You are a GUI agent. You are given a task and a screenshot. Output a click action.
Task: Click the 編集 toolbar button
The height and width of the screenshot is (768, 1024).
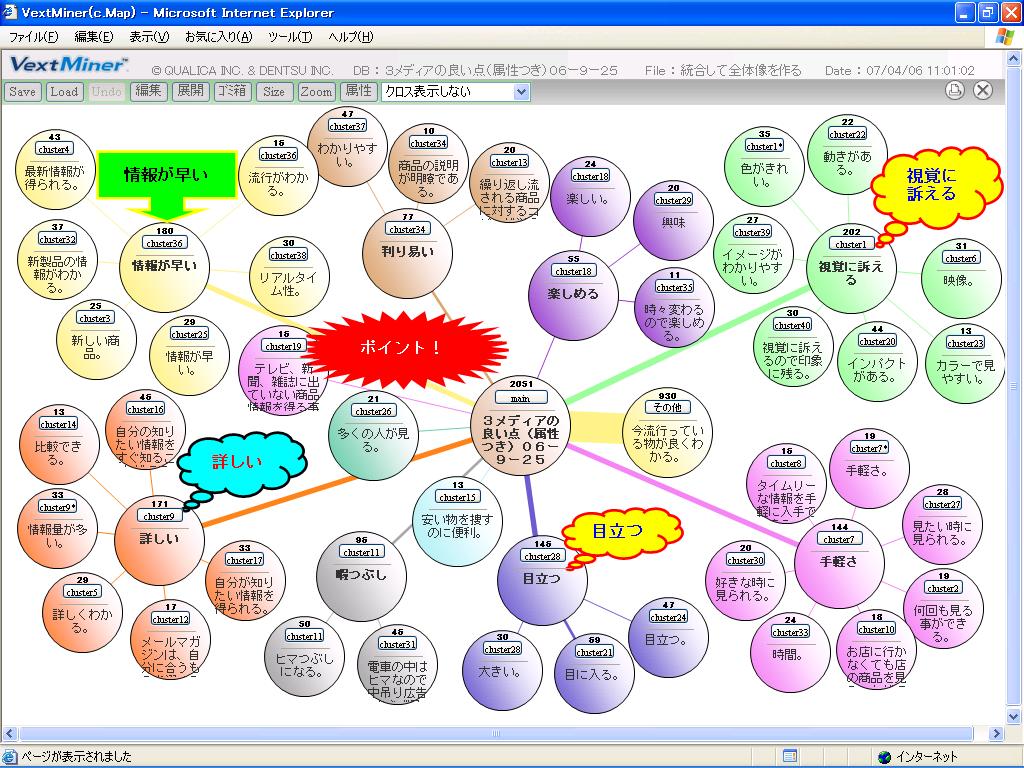click(148, 91)
